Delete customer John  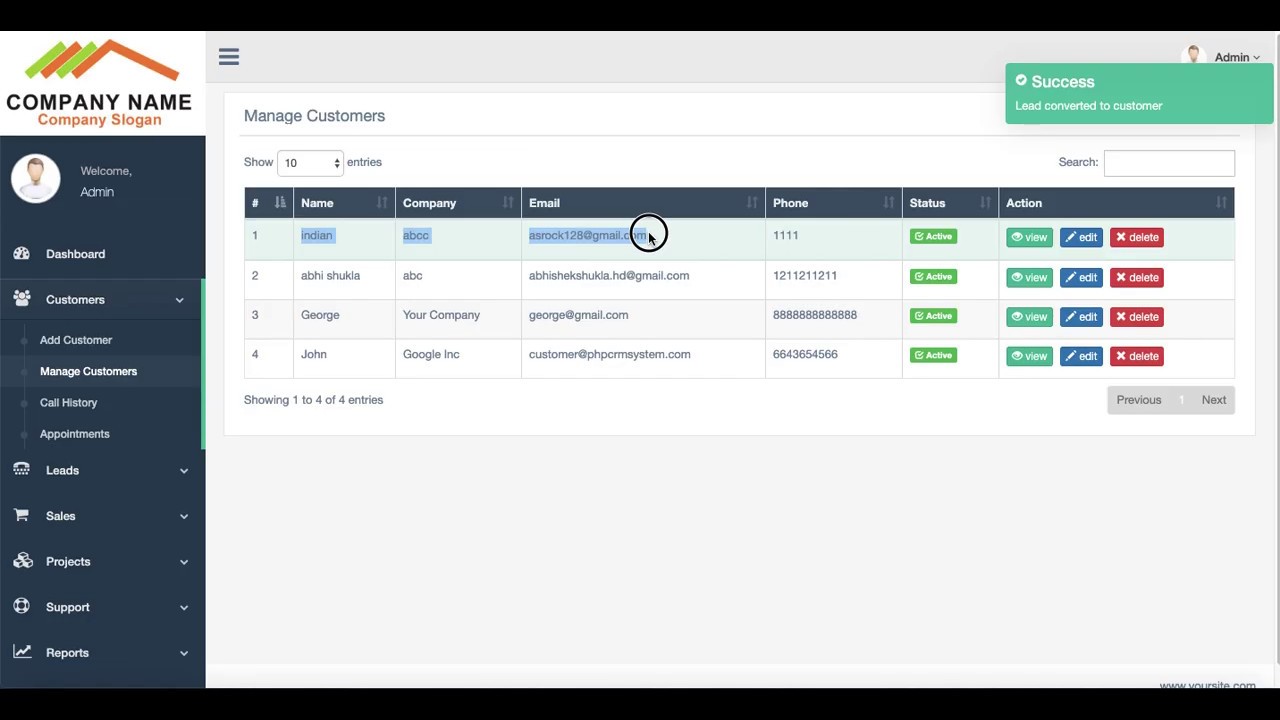click(1137, 356)
